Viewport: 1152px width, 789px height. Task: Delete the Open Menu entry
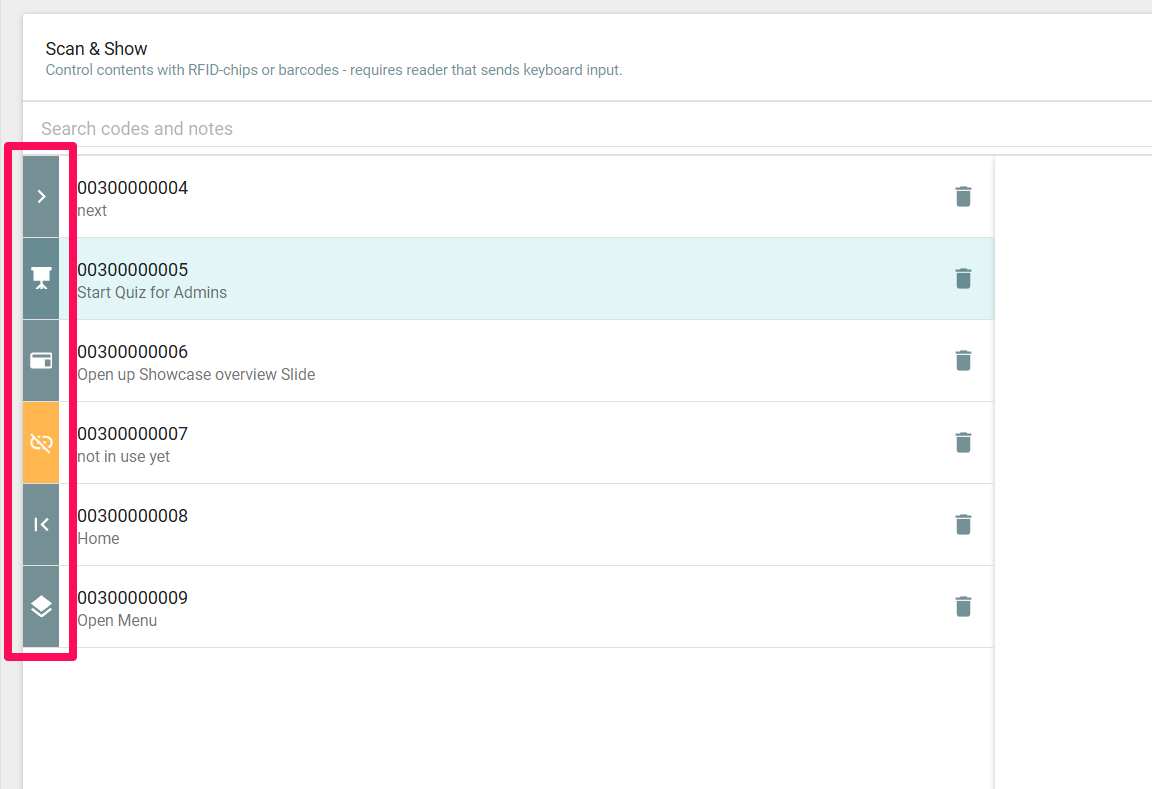tap(962, 607)
